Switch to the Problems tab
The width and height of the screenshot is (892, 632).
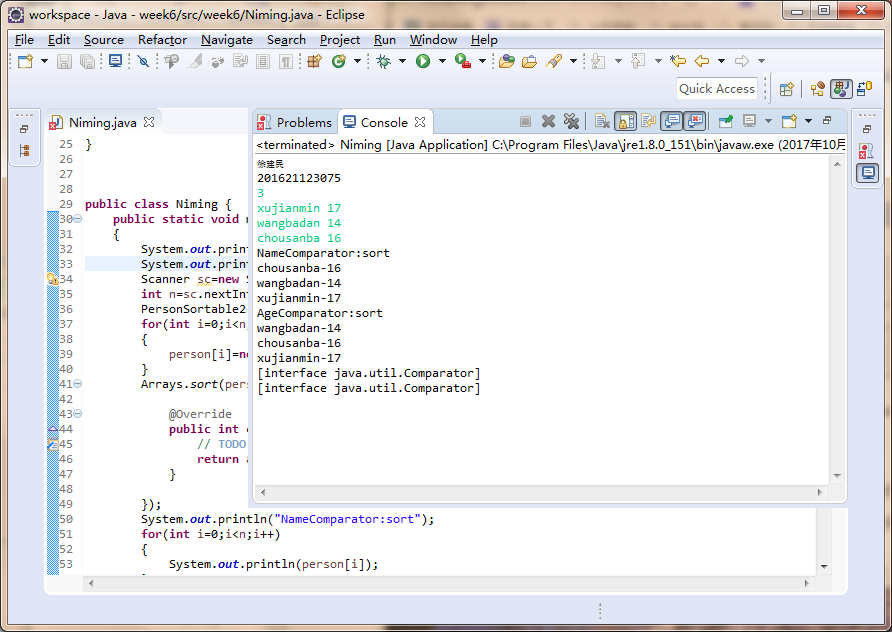tap(295, 122)
